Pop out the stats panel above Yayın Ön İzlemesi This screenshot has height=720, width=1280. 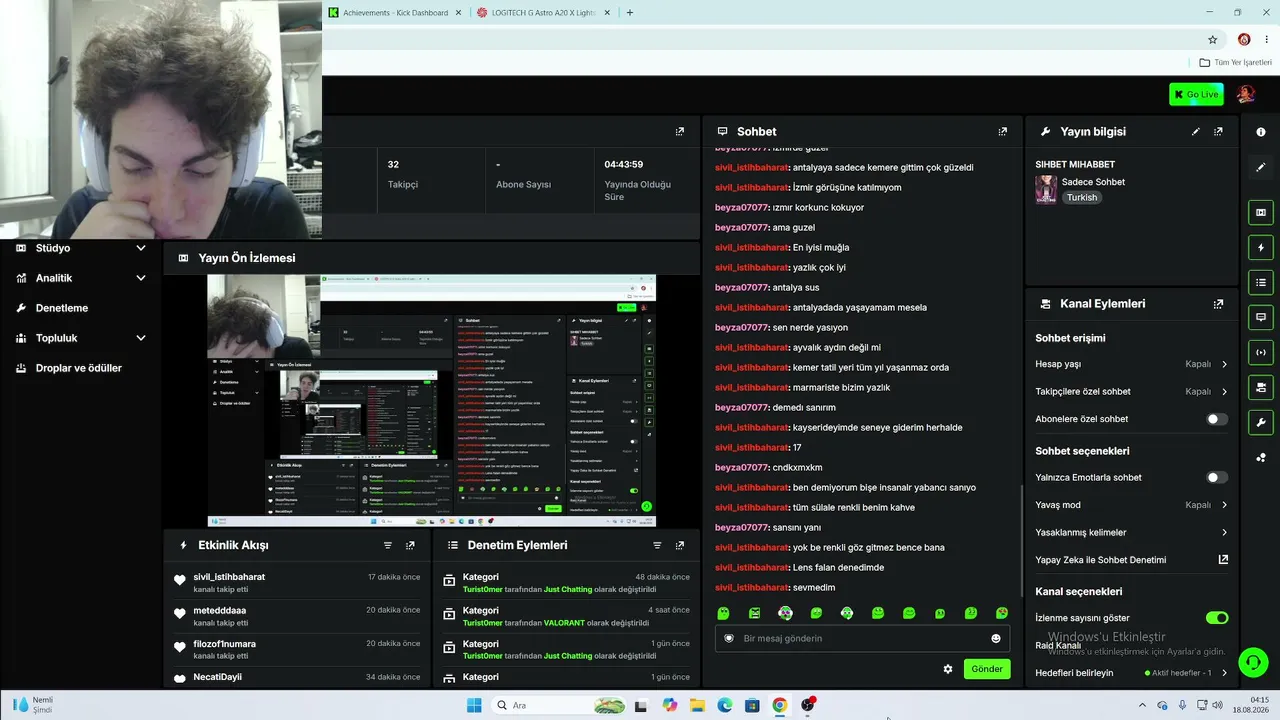coord(680,131)
